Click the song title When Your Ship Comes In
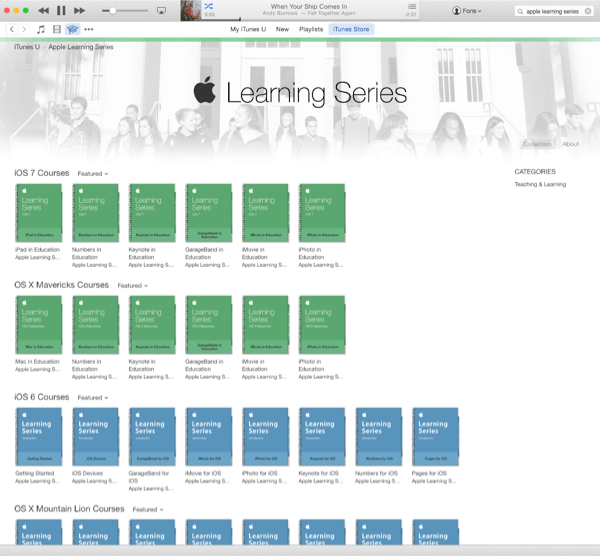Viewport: 600px width, 556px height. coord(309,7)
